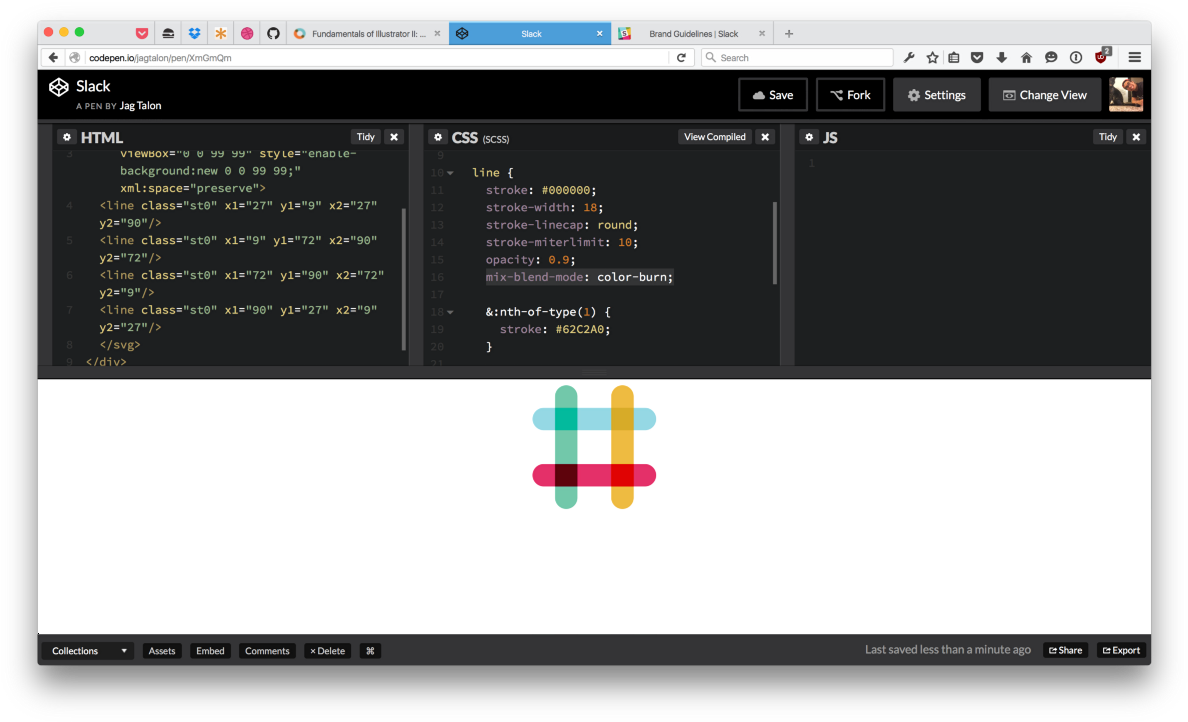1188x722 pixels.
Task: Fork the current pen
Action: (x=849, y=94)
